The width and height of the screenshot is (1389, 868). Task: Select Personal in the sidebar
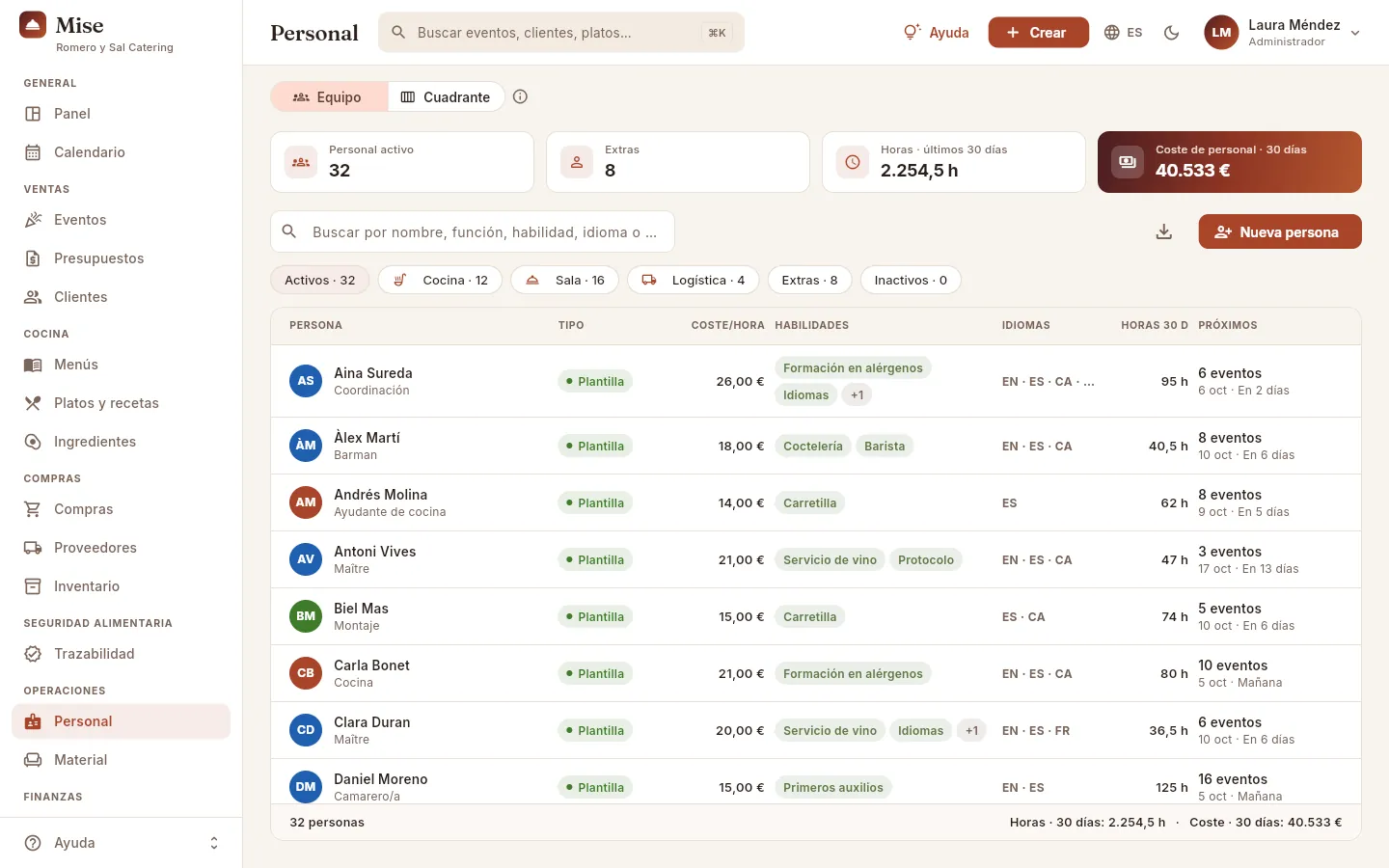[x=121, y=721]
